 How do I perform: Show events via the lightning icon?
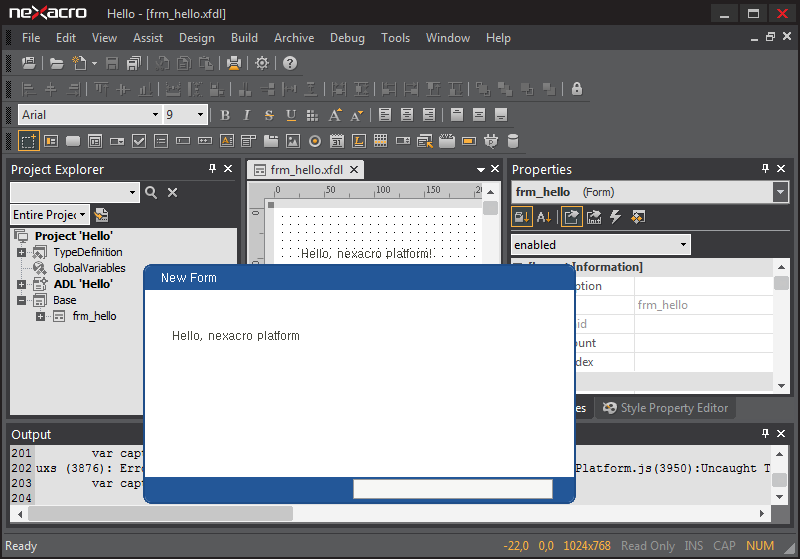[616, 217]
